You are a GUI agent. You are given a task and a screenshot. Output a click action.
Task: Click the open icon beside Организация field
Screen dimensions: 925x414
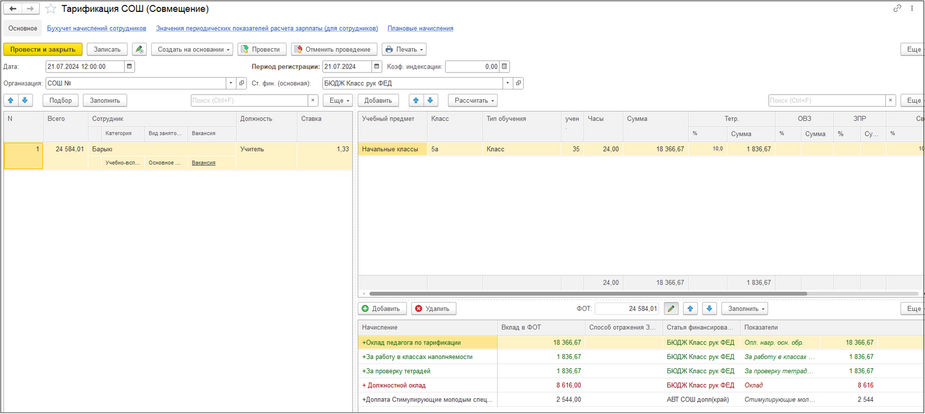pyautogui.click(x=241, y=83)
